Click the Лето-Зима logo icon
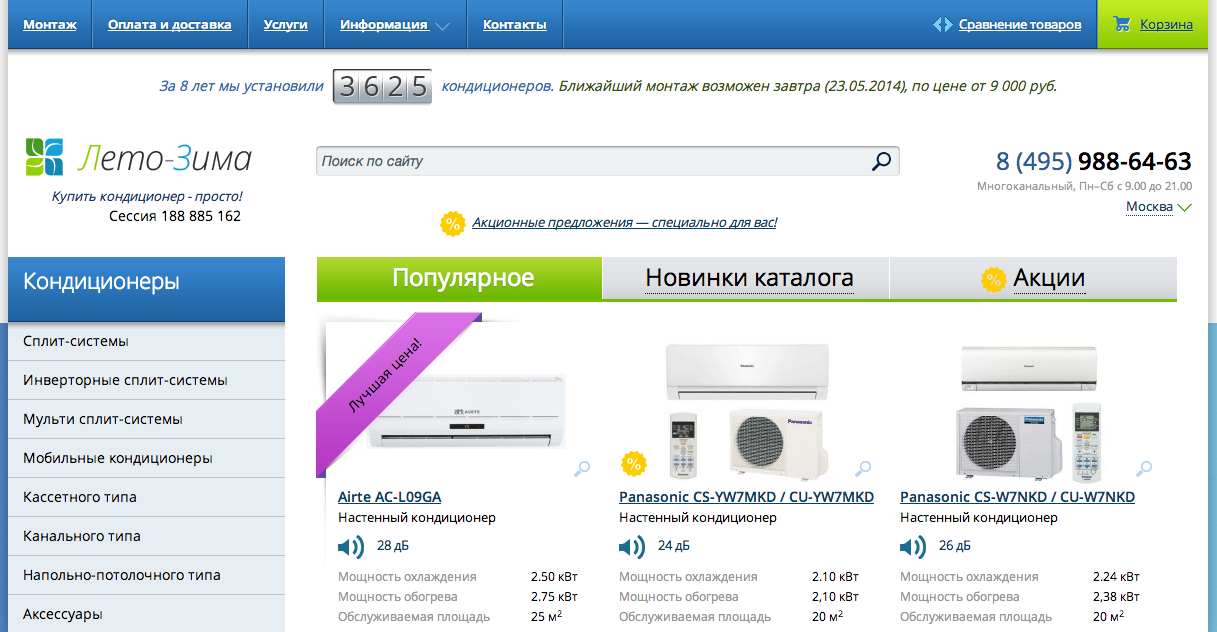The height and width of the screenshot is (632, 1217). 44,157
